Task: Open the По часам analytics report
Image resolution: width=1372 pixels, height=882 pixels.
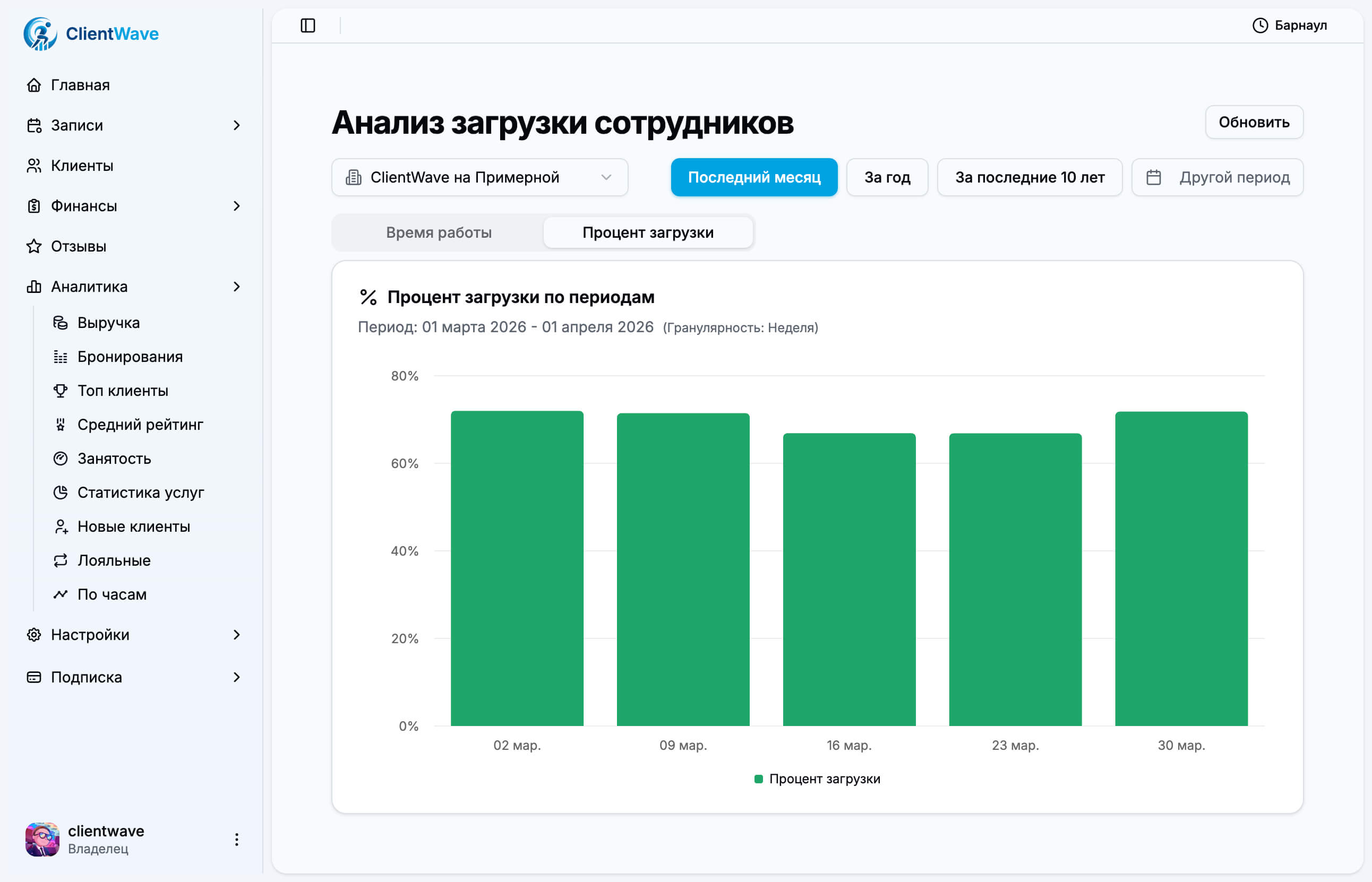Action: coord(111,594)
